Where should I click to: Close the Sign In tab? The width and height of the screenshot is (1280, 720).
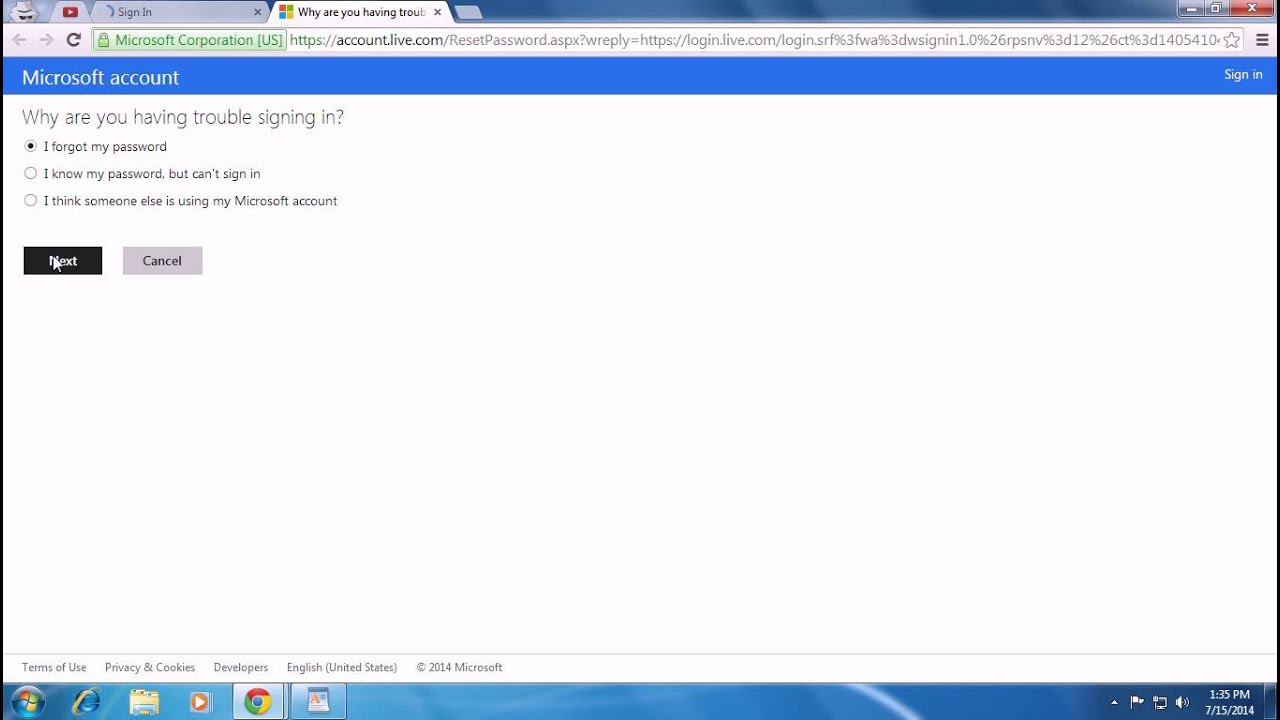tap(257, 12)
